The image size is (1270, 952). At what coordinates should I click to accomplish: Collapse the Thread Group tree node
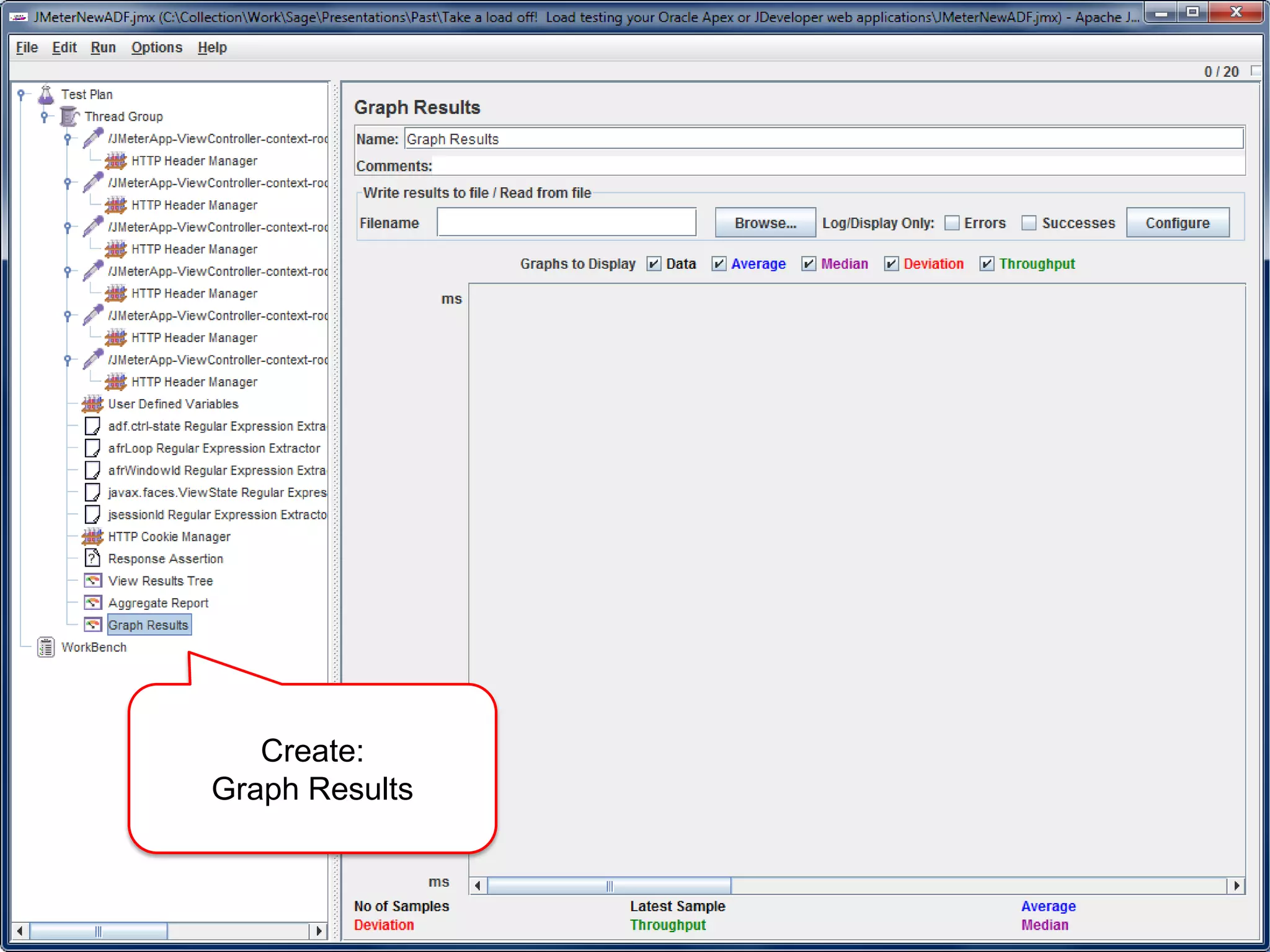44,117
